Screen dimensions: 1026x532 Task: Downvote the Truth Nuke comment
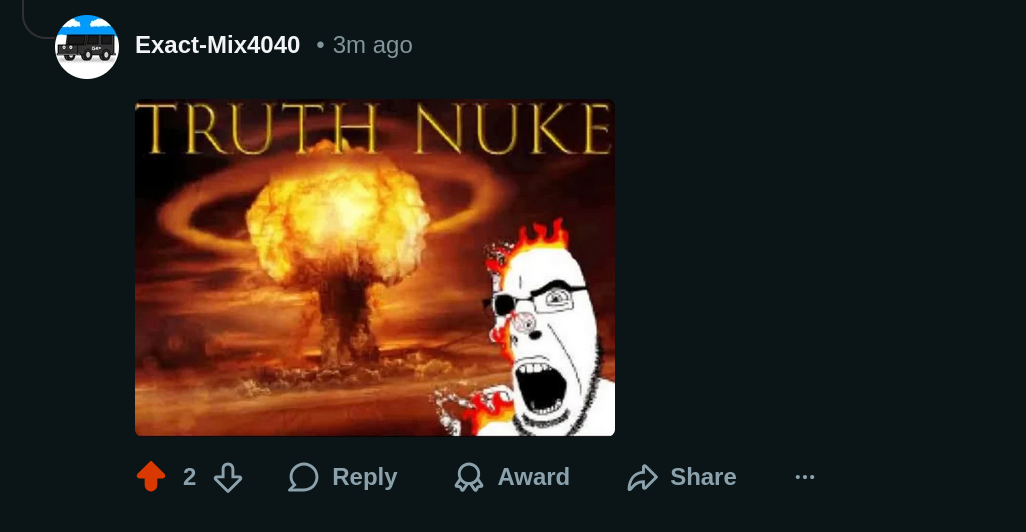point(228,477)
